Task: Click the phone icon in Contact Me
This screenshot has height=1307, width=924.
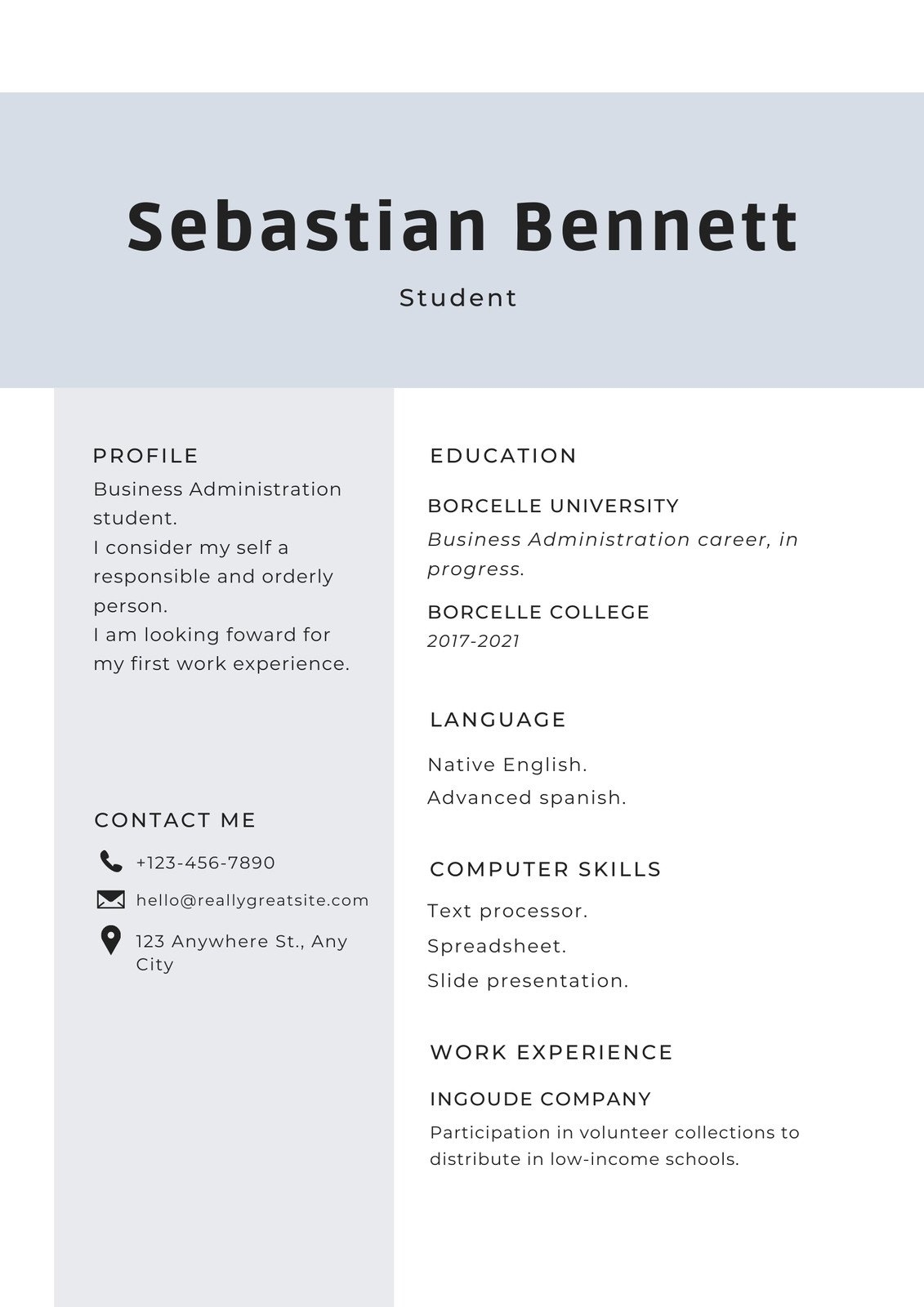Action: pyautogui.click(x=110, y=861)
